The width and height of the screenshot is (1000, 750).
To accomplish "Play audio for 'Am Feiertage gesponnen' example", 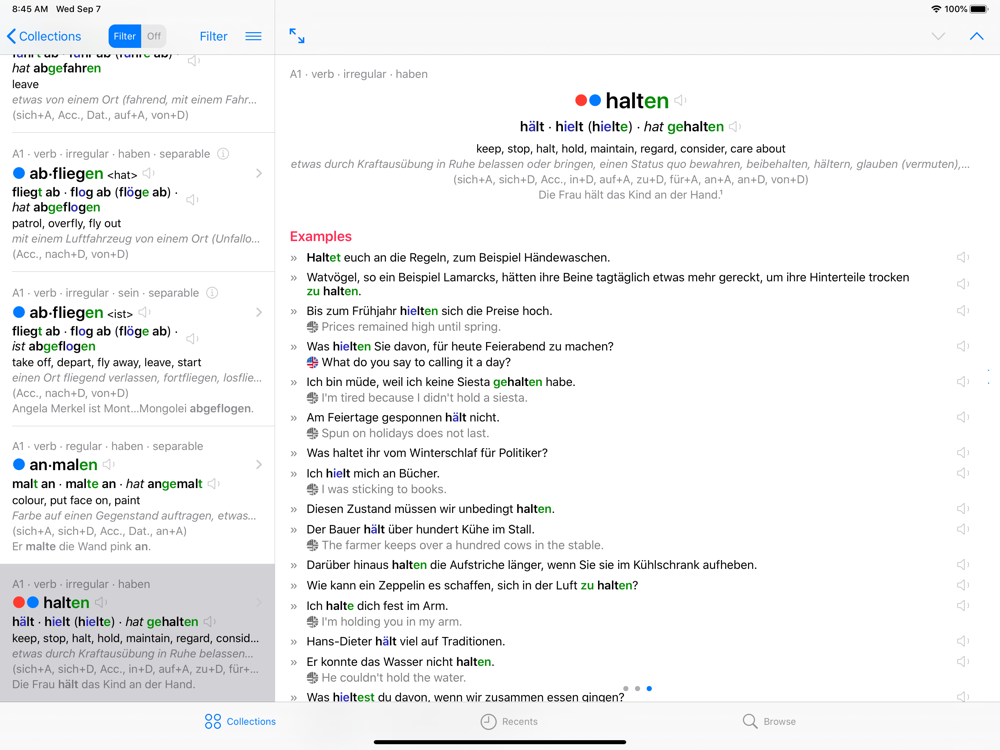I will tap(962, 417).
